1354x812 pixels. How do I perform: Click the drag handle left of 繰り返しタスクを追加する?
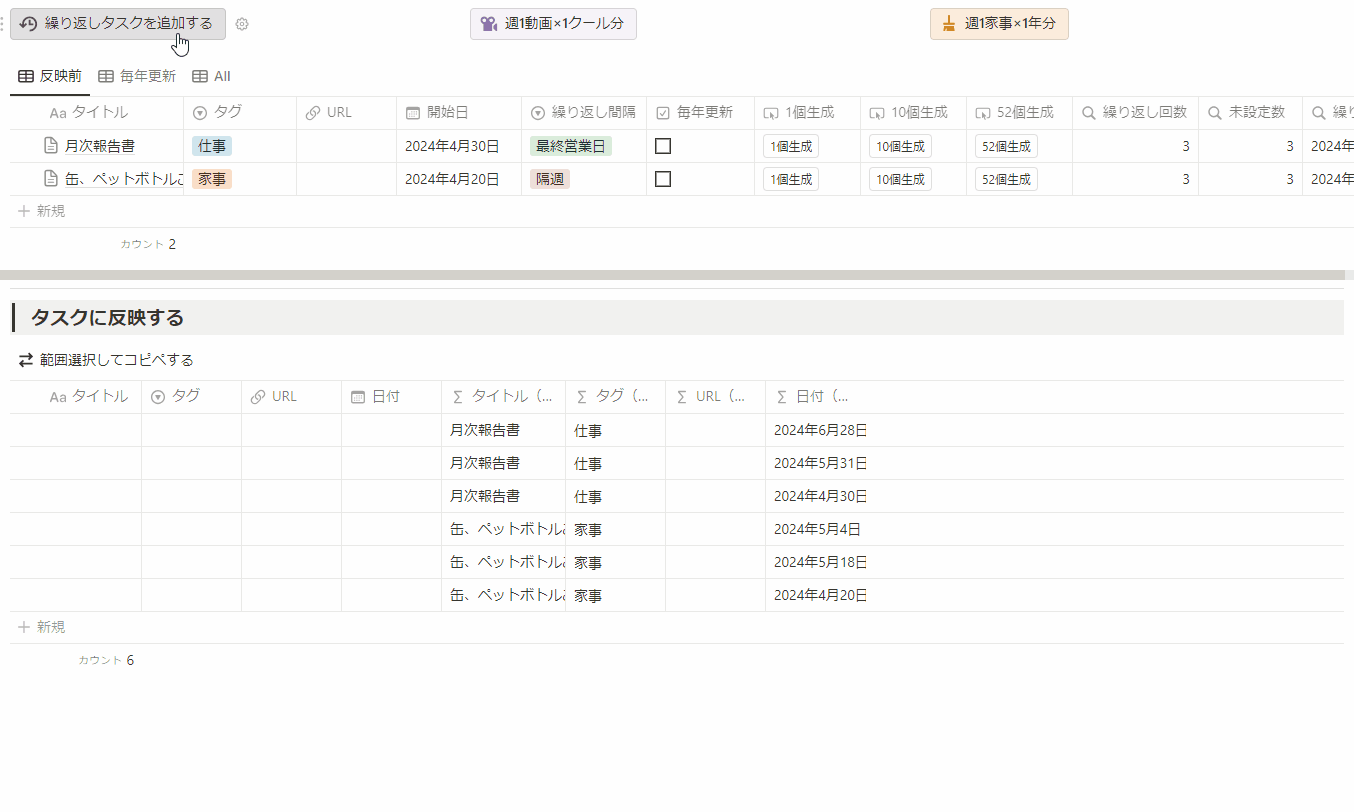[3, 24]
